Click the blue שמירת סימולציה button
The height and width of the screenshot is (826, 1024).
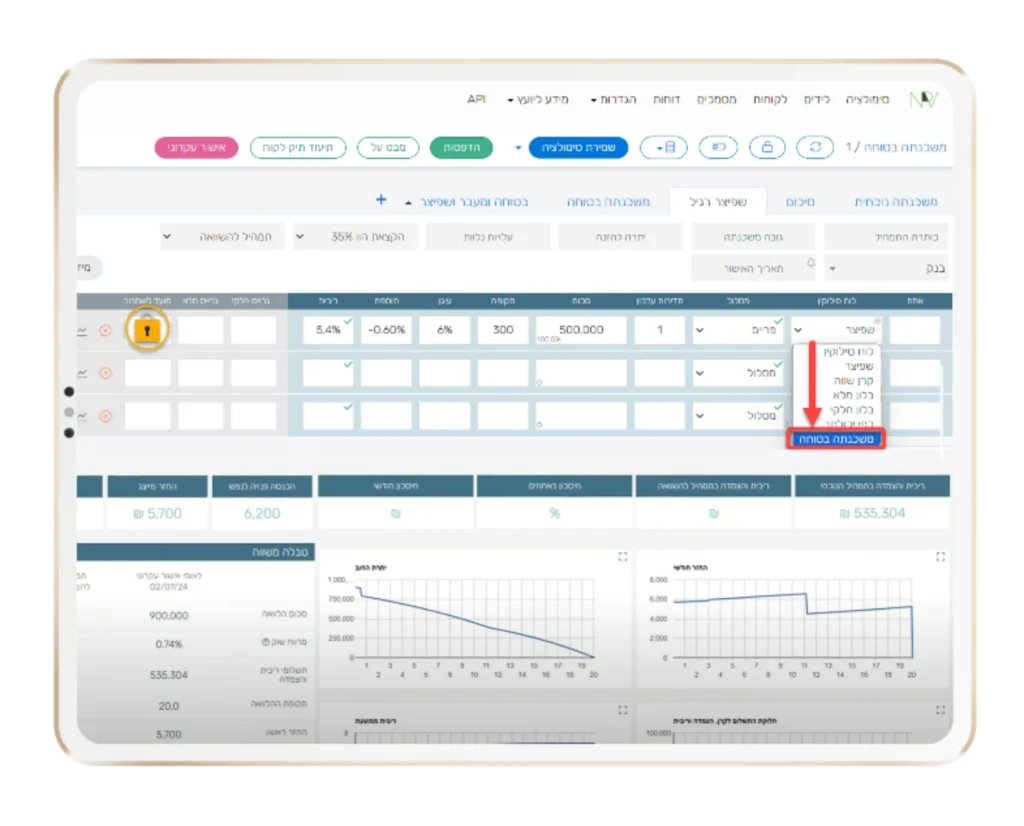point(578,147)
